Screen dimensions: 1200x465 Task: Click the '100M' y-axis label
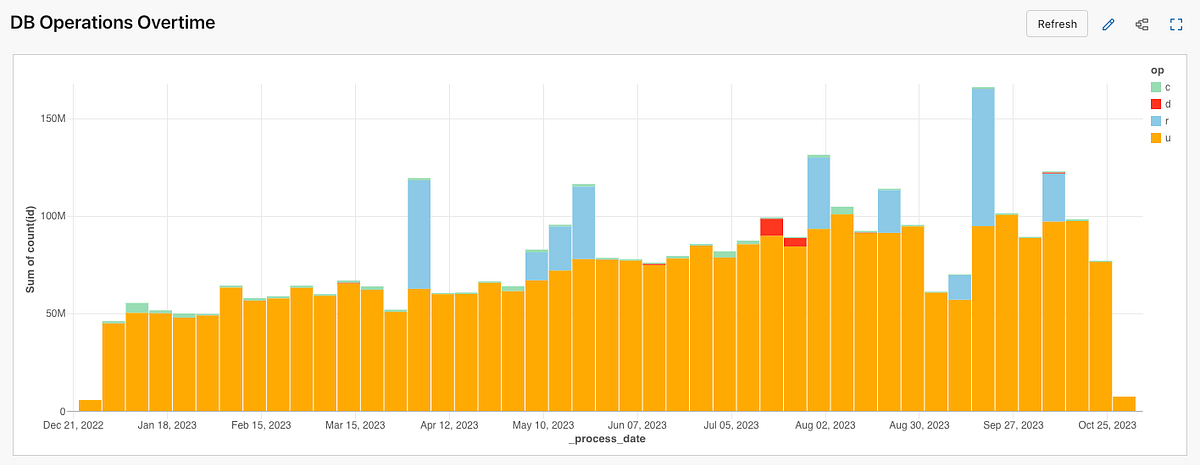pos(52,217)
